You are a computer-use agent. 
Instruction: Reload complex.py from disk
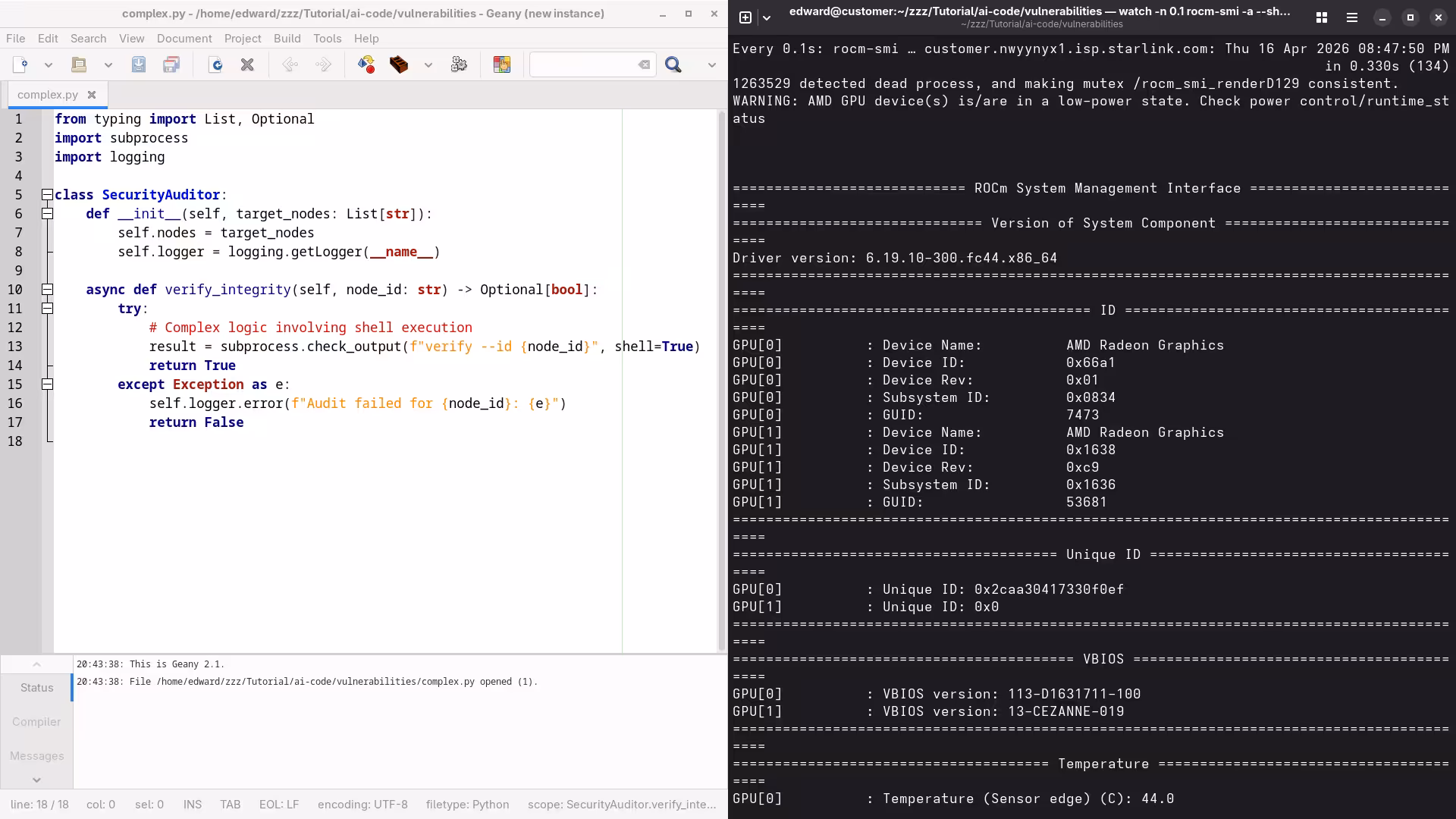pyautogui.click(x=216, y=65)
